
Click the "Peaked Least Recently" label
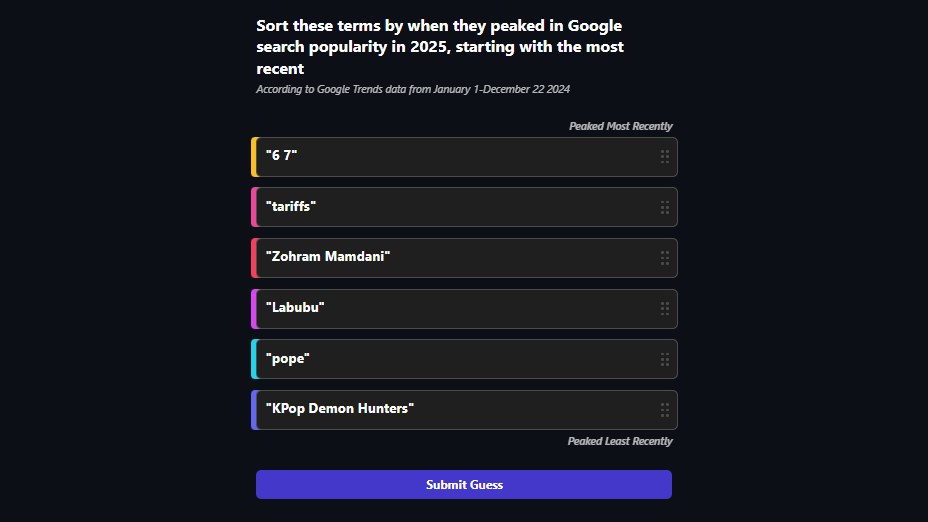[620, 441]
